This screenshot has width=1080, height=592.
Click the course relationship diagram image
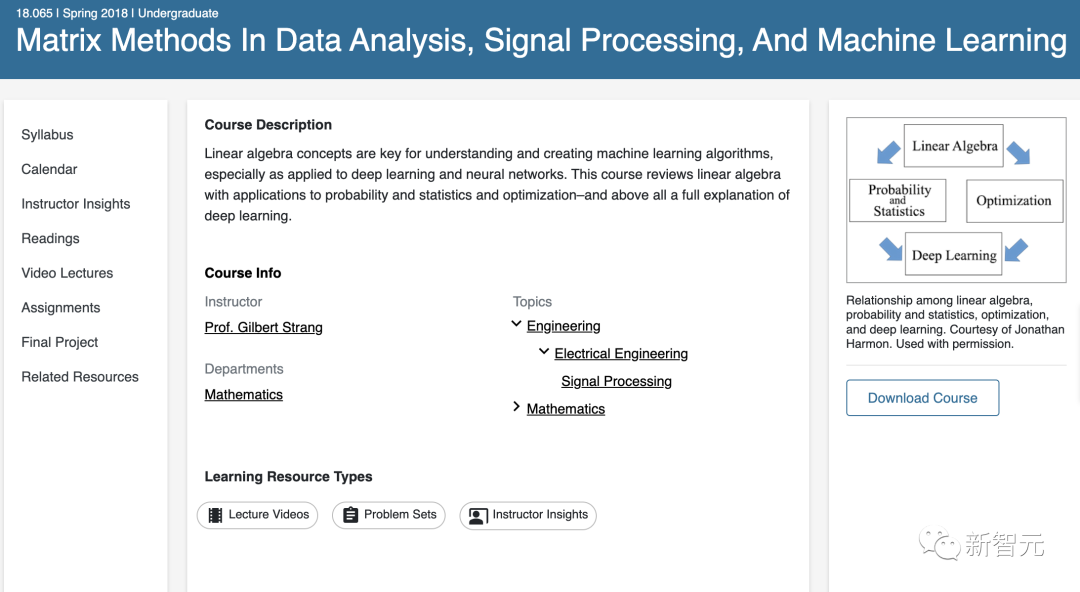(x=956, y=200)
